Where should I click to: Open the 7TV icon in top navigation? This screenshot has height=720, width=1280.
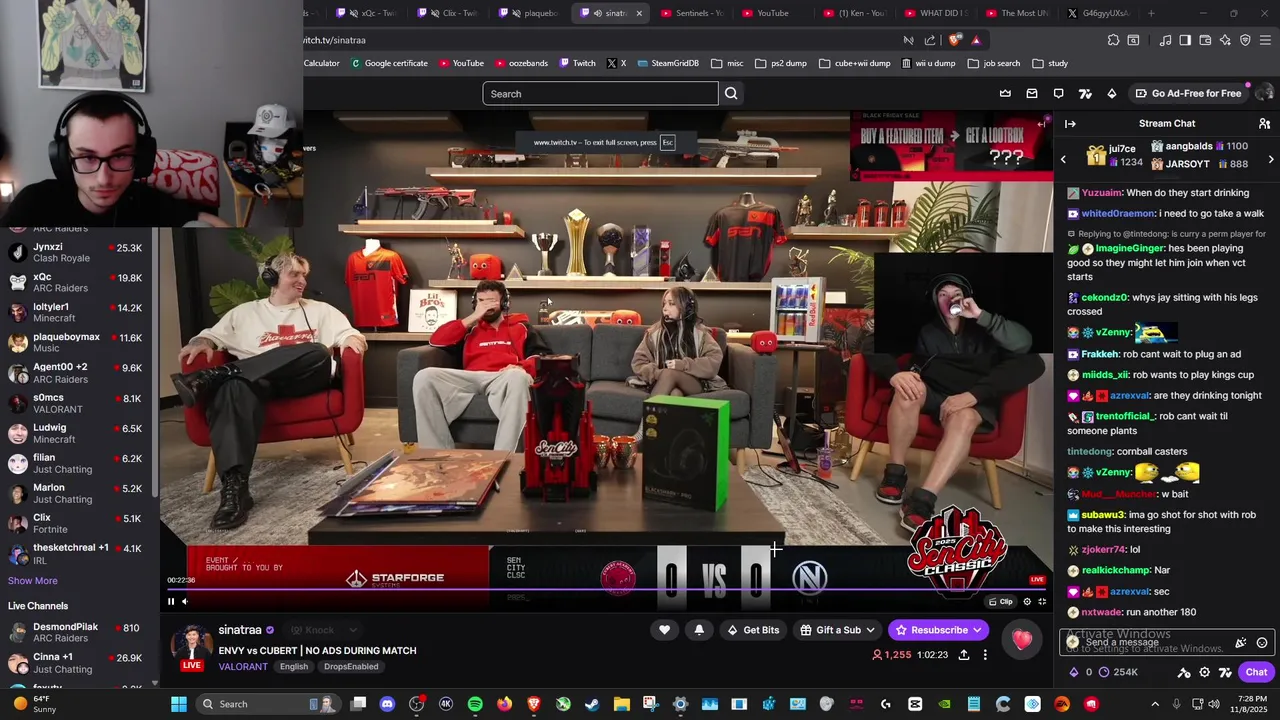pos(1085,94)
